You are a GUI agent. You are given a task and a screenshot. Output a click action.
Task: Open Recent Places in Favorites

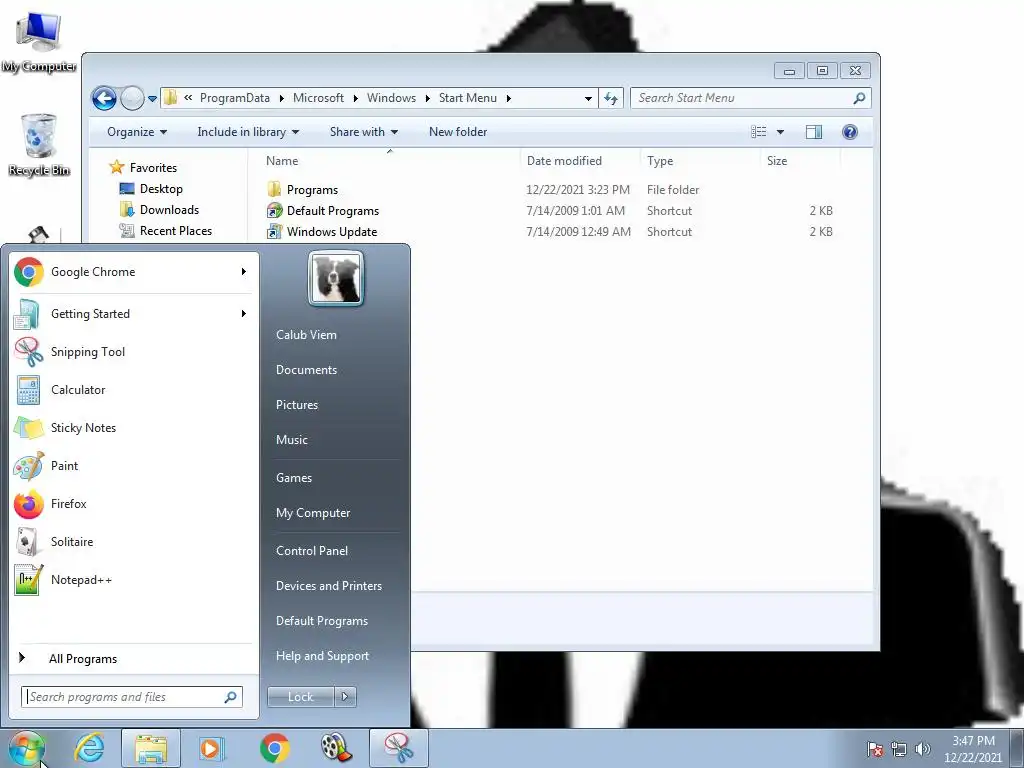176,231
